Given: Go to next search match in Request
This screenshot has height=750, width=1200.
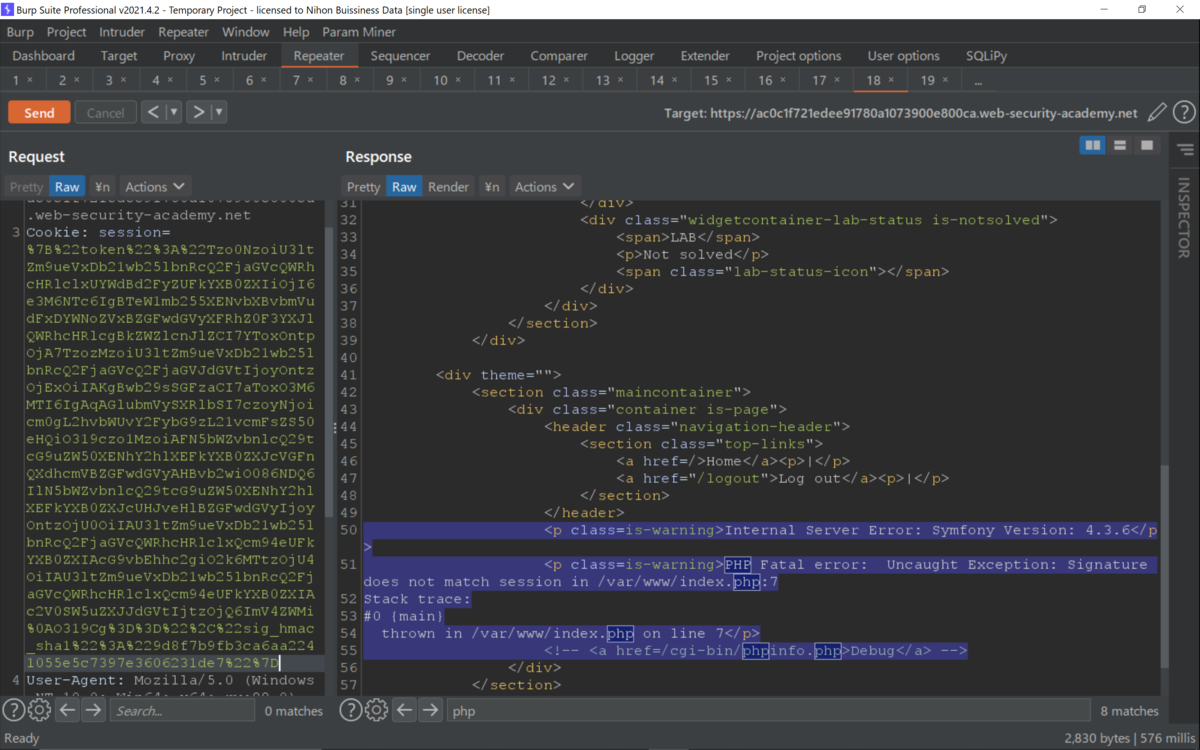Looking at the screenshot, I should pyautogui.click(x=93, y=710).
